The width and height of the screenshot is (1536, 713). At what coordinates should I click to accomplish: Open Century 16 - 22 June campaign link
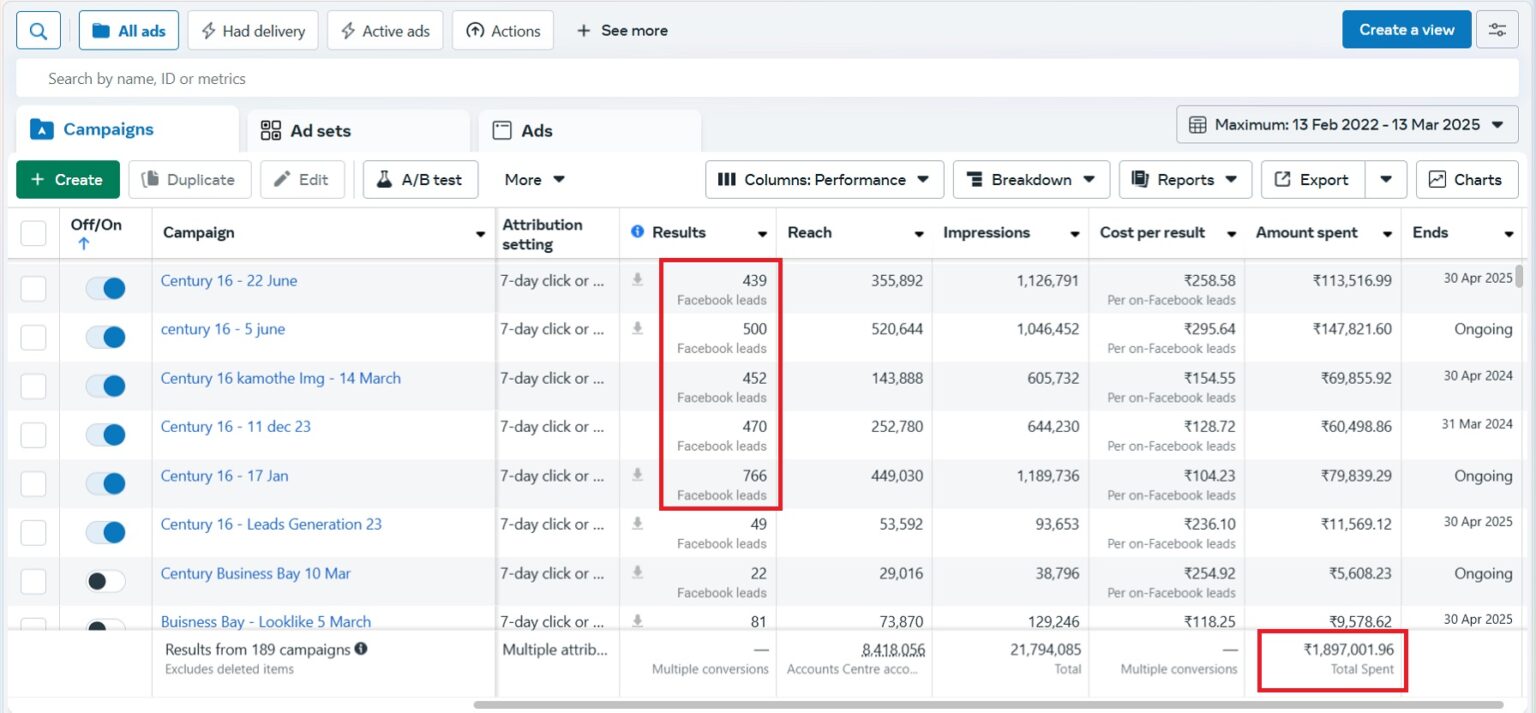(229, 281)
